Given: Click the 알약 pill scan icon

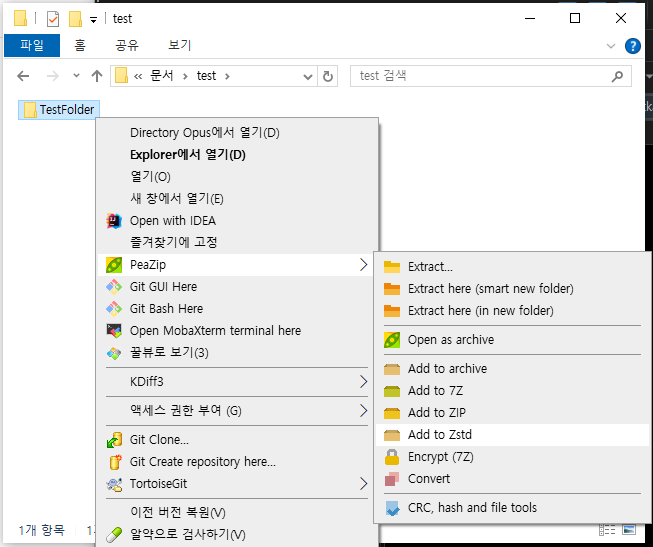Looking at the screenshot, I should [x=114, y=535].
